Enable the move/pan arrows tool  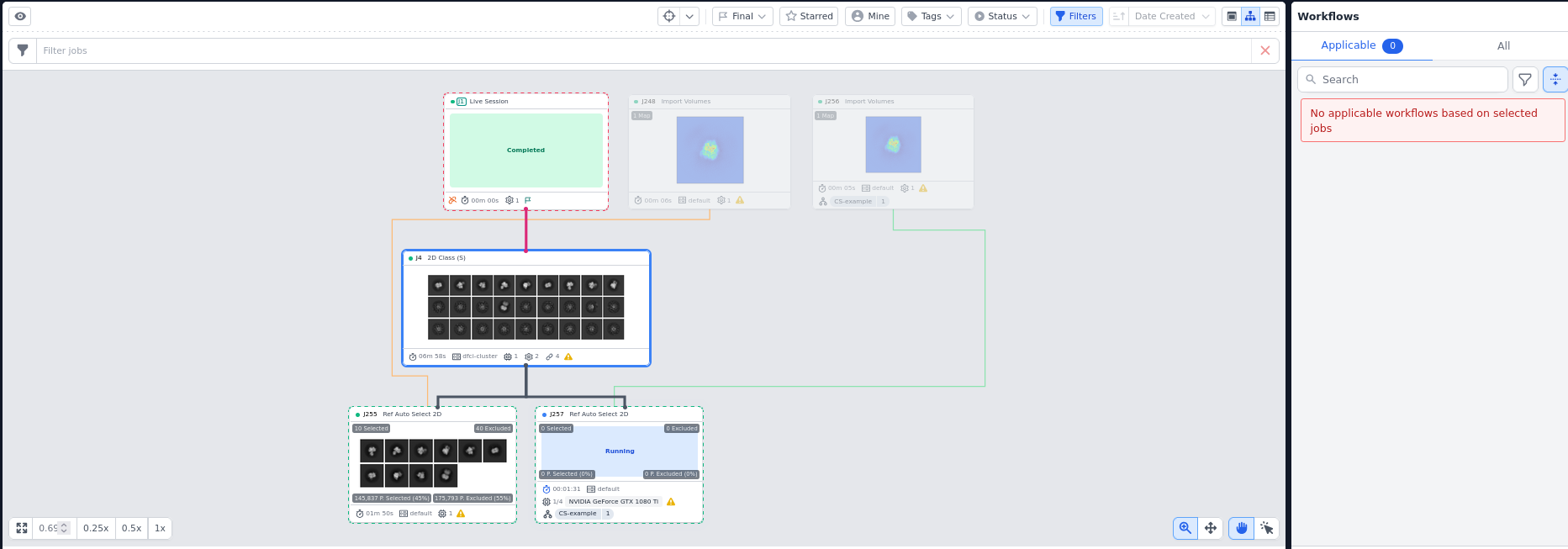tap(1211, 528)
